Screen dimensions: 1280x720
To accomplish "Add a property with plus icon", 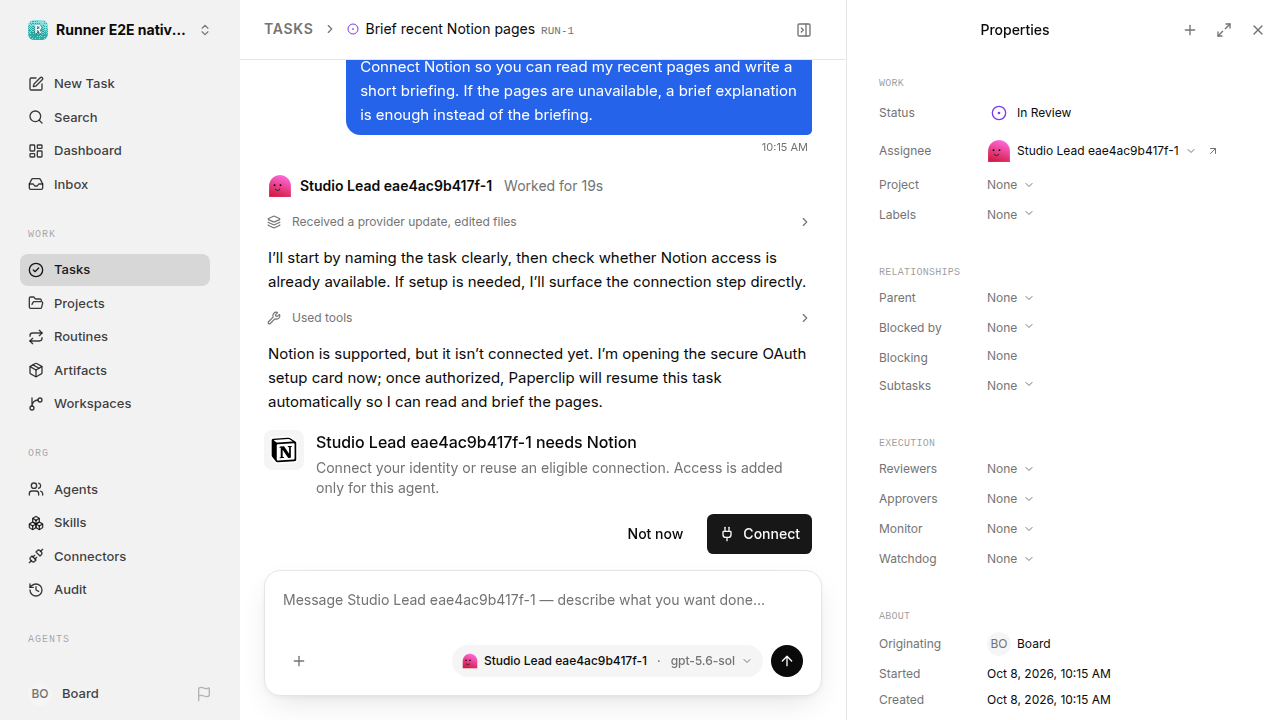I will tap(1190, 30).
